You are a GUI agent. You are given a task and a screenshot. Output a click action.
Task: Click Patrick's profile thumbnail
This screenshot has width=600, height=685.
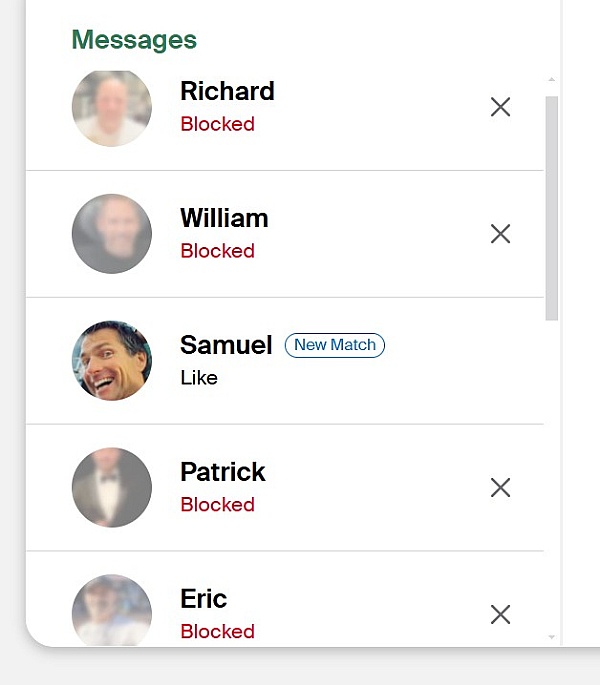point(112,488)
